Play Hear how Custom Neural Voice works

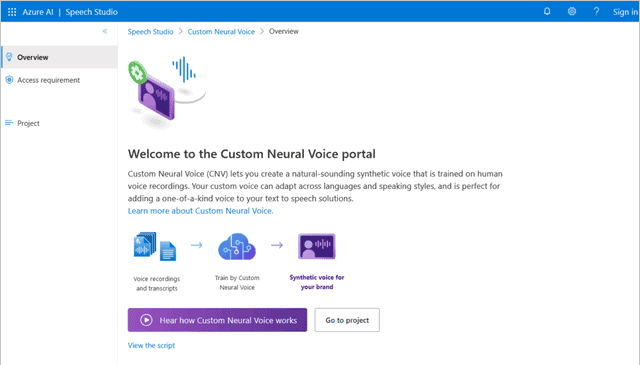[217, 320]
